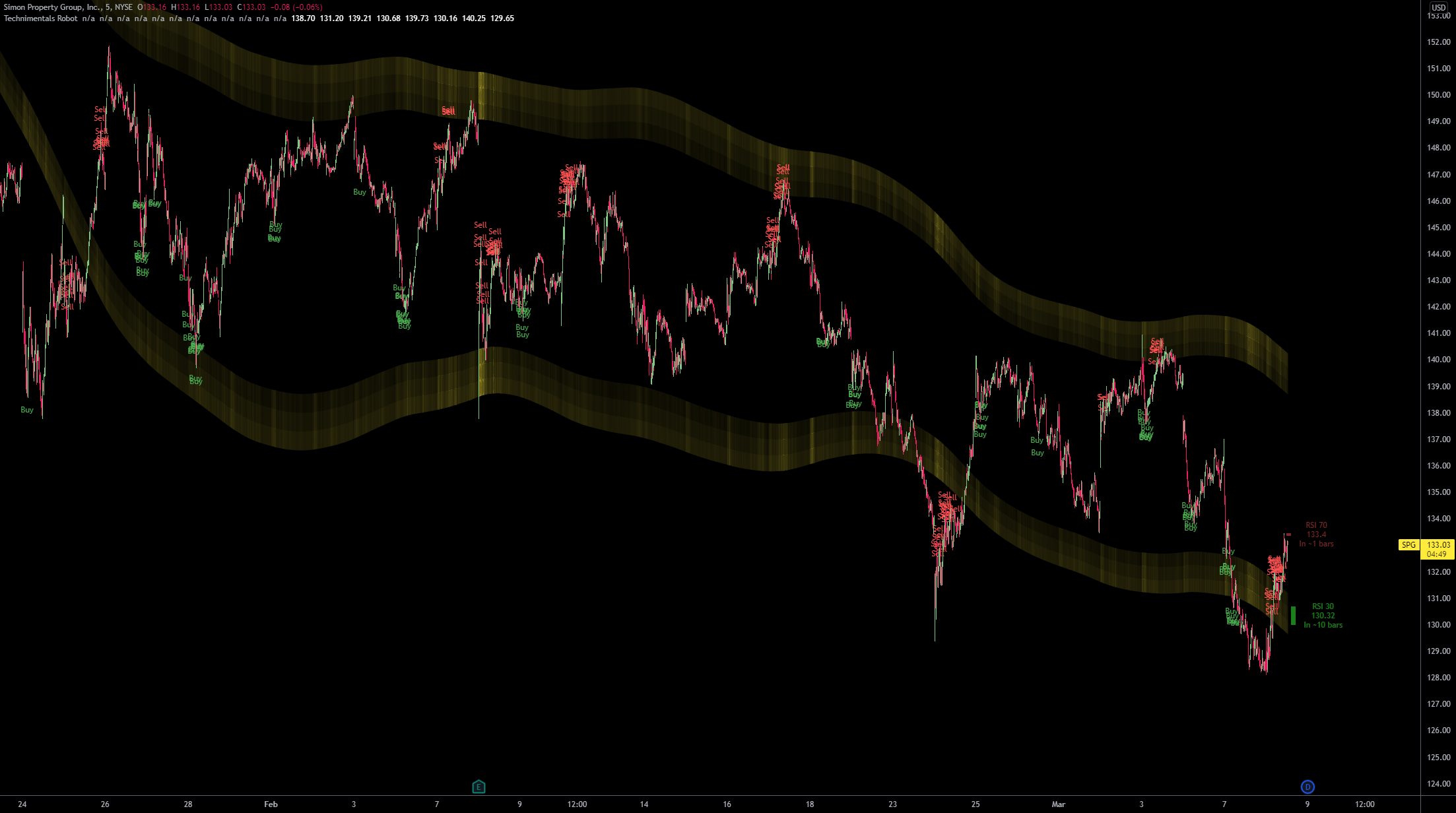
Task: Open the USD currency selector
Action: [1438, 7]
